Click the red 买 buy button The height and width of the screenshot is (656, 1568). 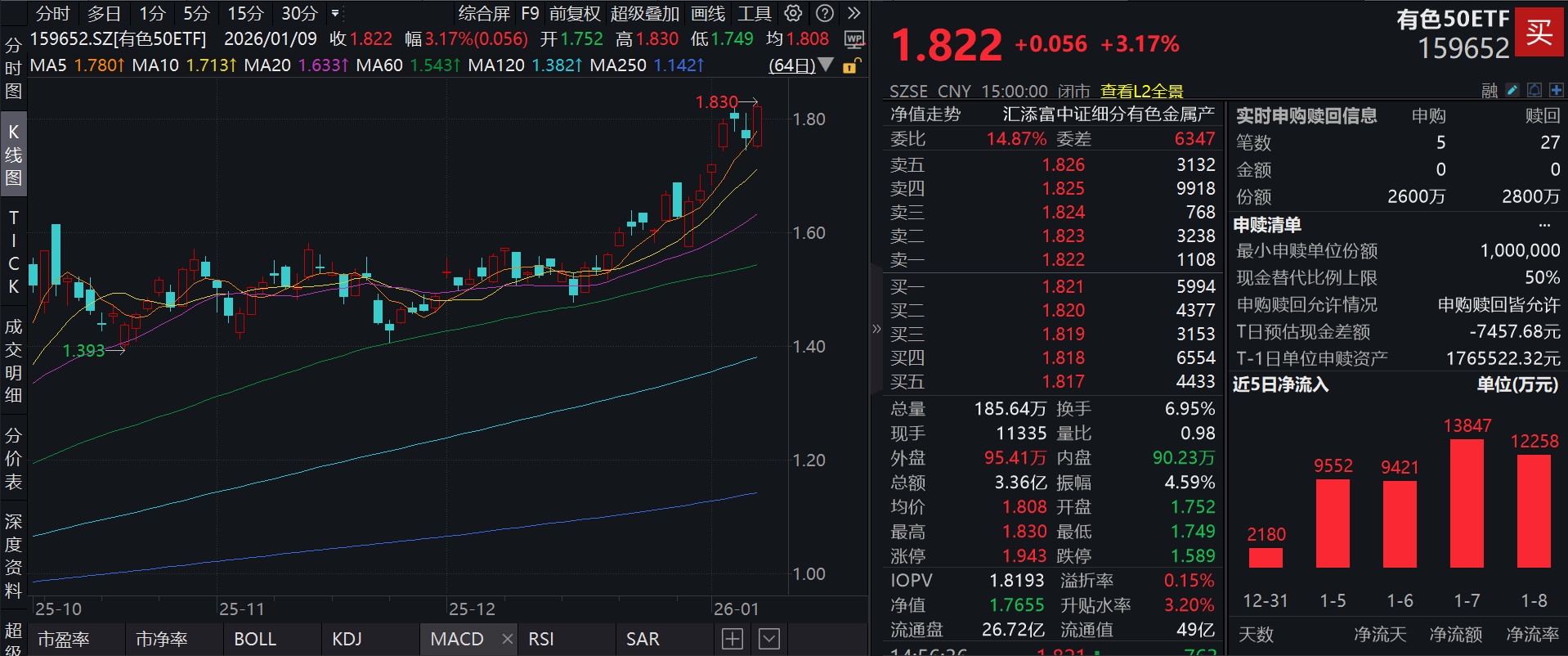[x=1539, y=32]
